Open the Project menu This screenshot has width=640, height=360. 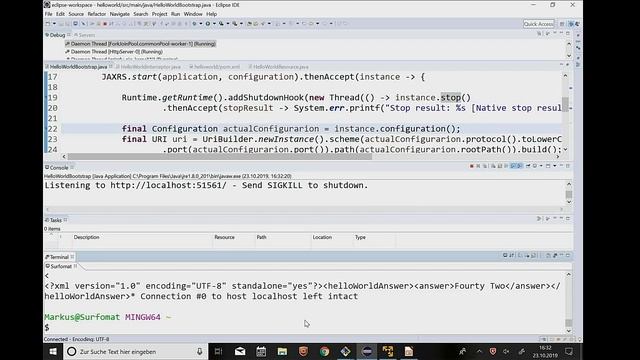[160, 14]
